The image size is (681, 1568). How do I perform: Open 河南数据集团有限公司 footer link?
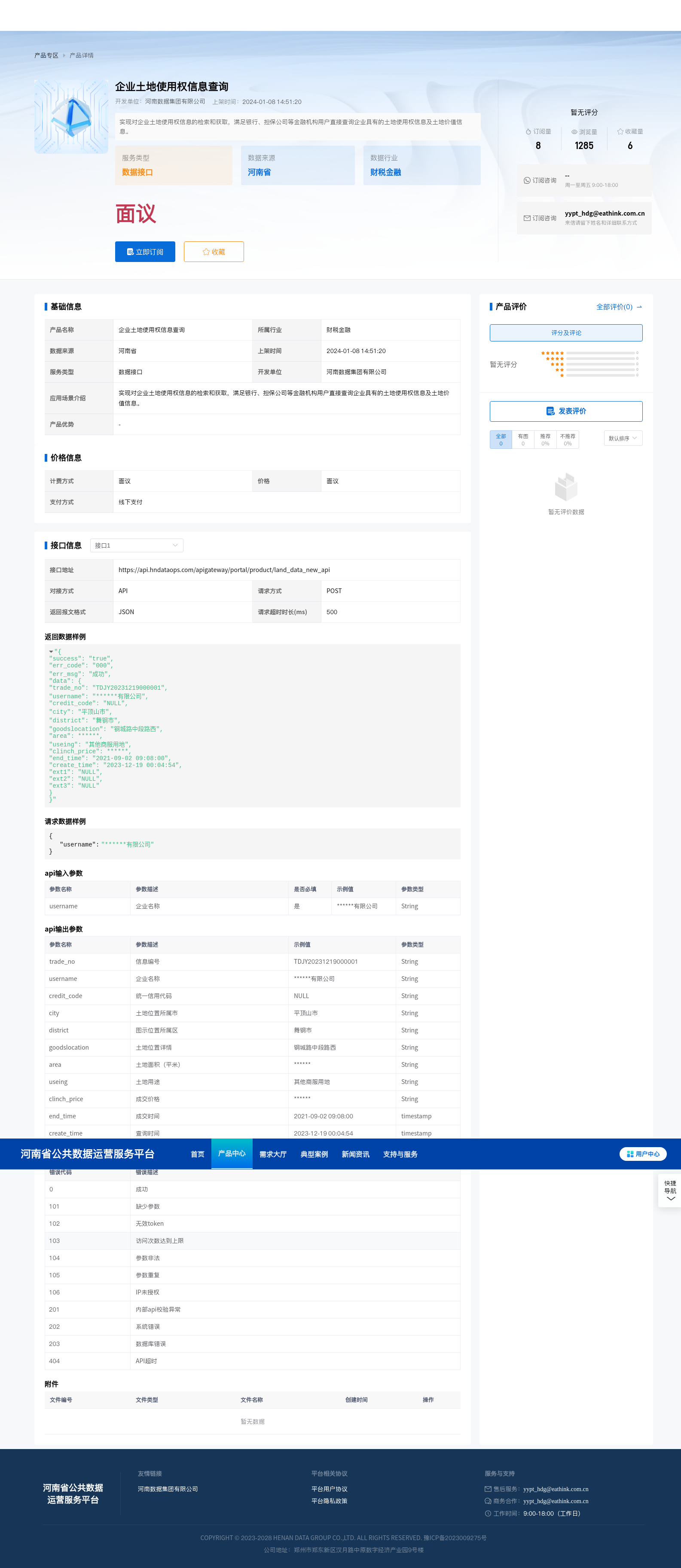coord(168,1489)
